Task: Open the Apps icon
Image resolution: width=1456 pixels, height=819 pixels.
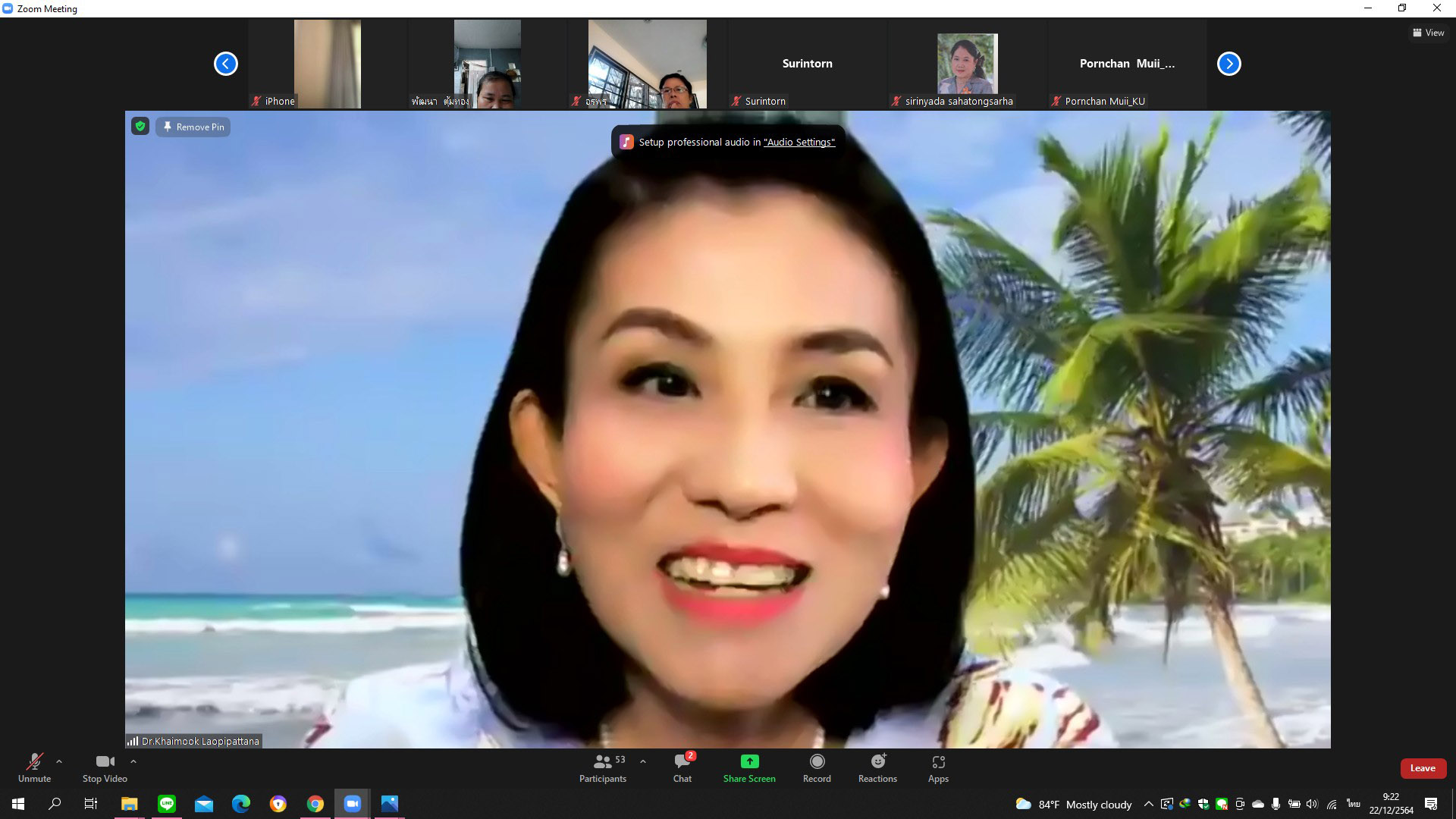Action: [938, 761]
